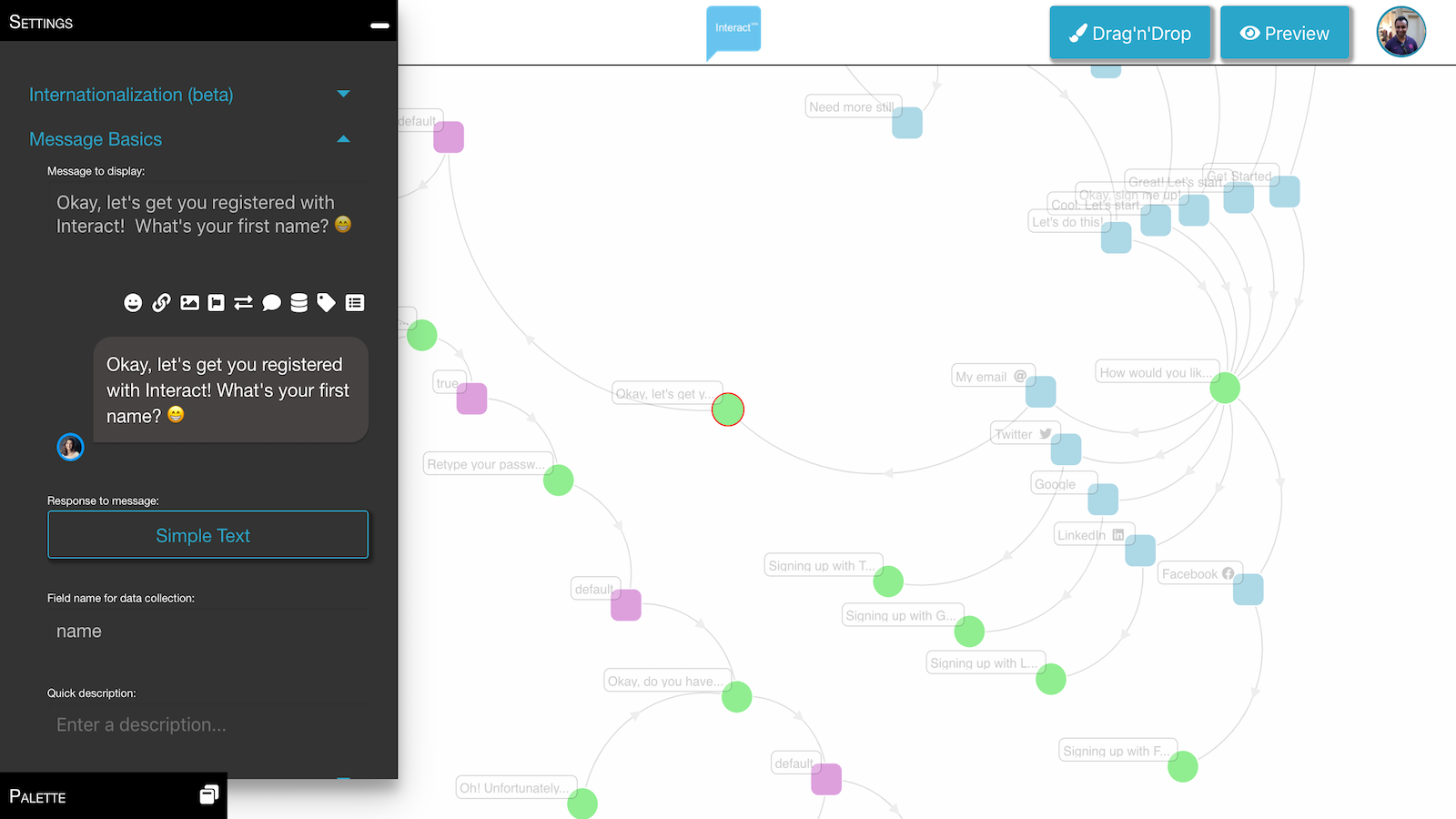Select the 'LinkedIn' blue node
Viewport: 1456px width, 819px height.
tap(1140, 551)
